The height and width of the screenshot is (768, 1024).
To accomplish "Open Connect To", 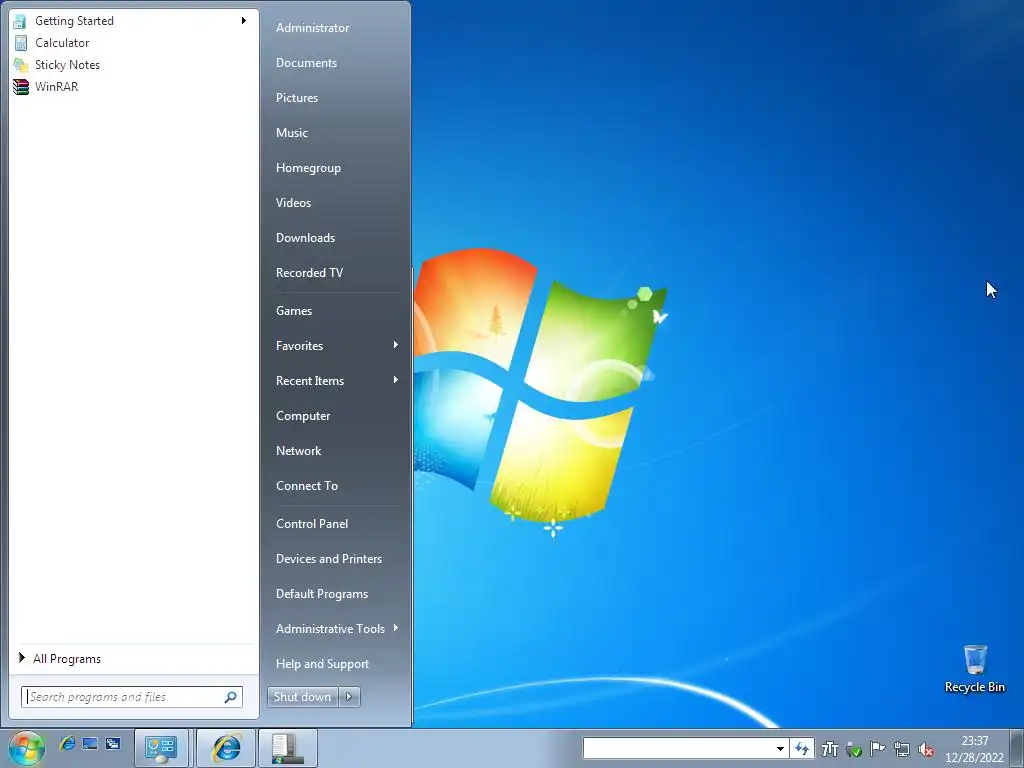I will (x=307, y=486).
